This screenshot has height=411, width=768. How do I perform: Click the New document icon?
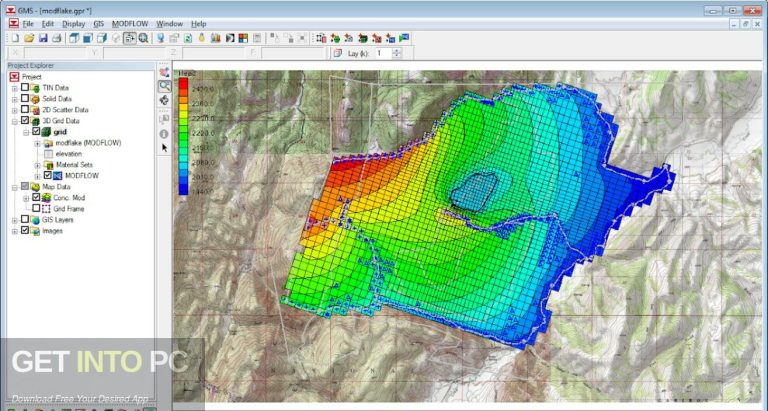(x=16, y=38)
